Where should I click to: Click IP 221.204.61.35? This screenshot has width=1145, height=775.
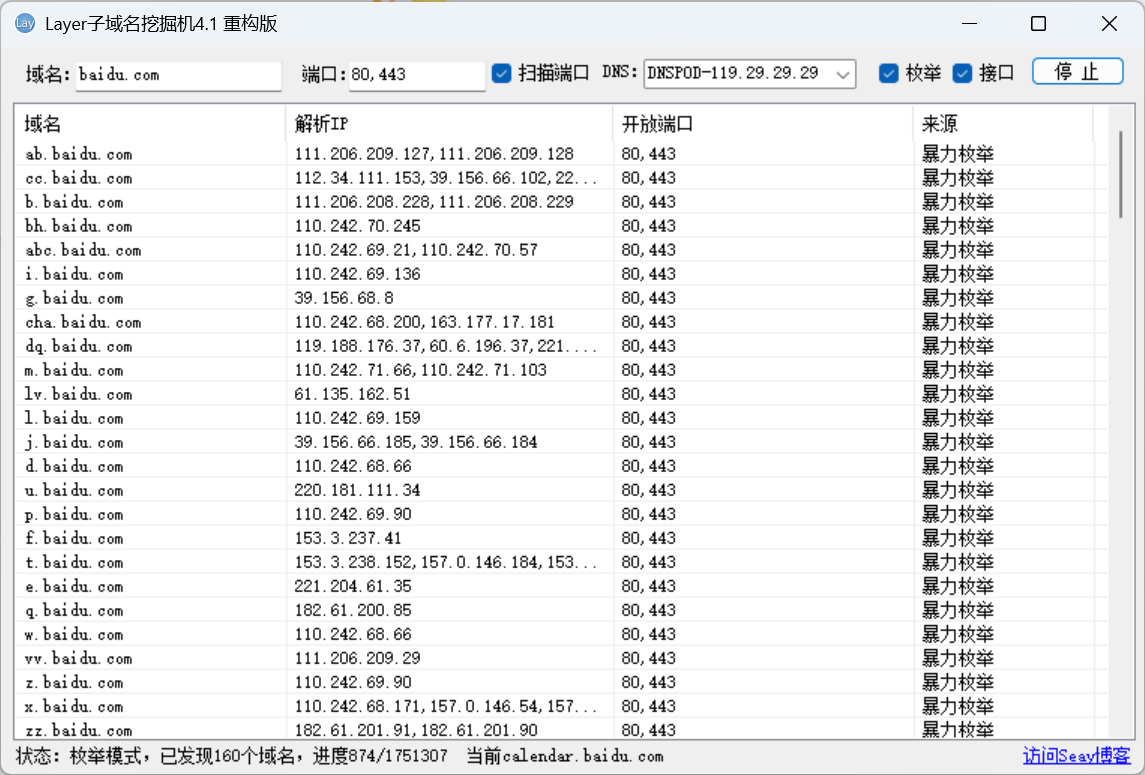tap(353, 586)
